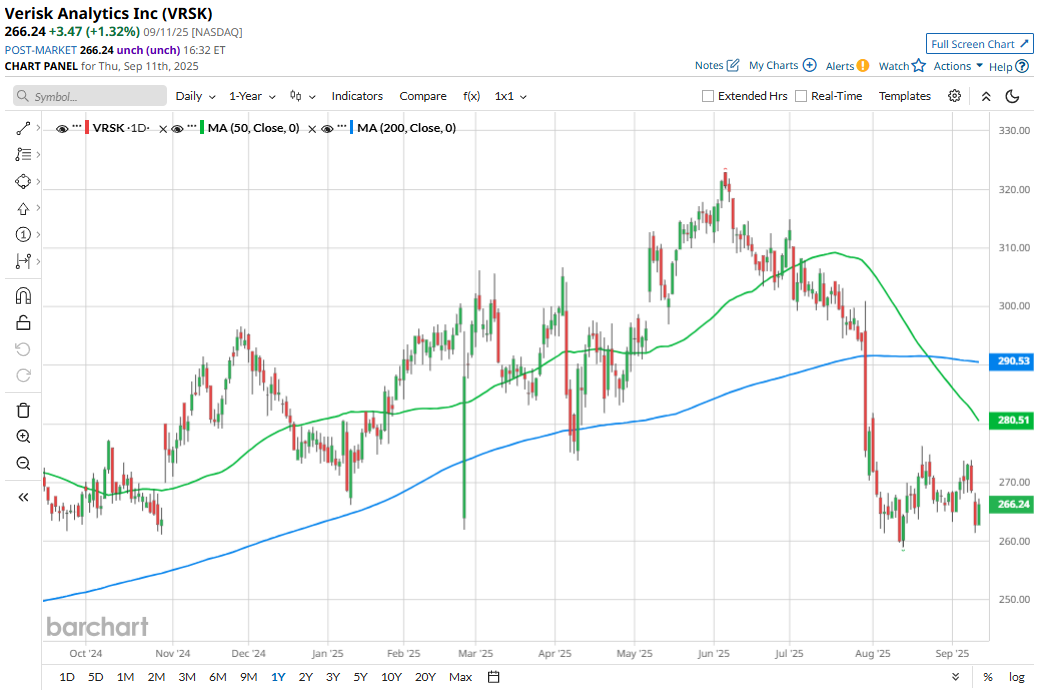Select the 5Y time range
Screen dimensions: 1039x695
coord(360,676)
